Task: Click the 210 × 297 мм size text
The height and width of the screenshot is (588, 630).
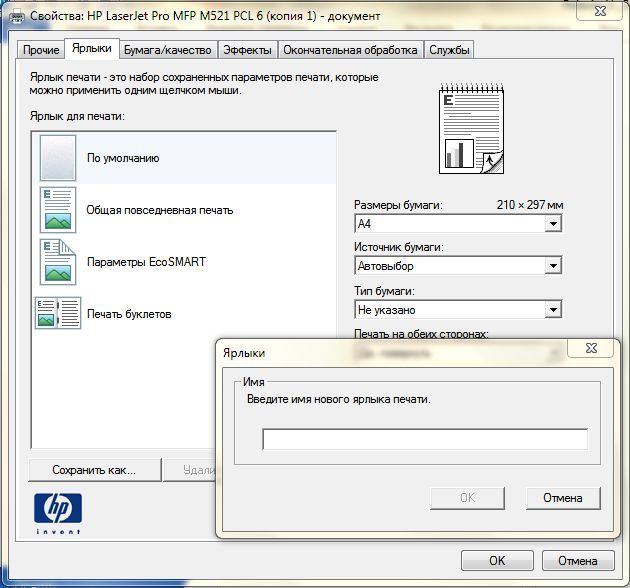Action: pos(530,205)
